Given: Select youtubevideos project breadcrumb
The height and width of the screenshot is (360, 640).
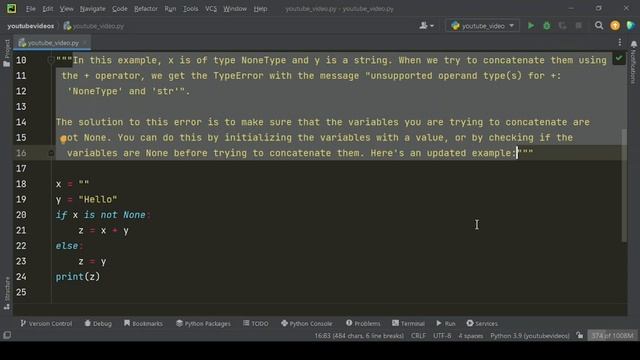Looking at the screenshot, I should pyautogui.click(x=31, y=26).
